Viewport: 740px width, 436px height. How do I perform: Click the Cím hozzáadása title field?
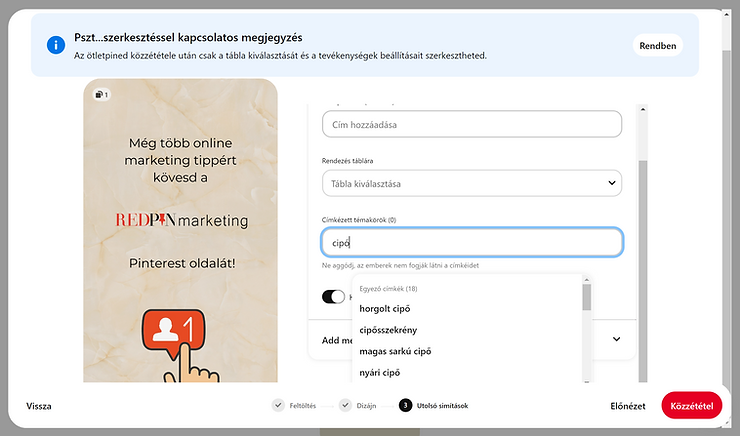click(472, 124)
